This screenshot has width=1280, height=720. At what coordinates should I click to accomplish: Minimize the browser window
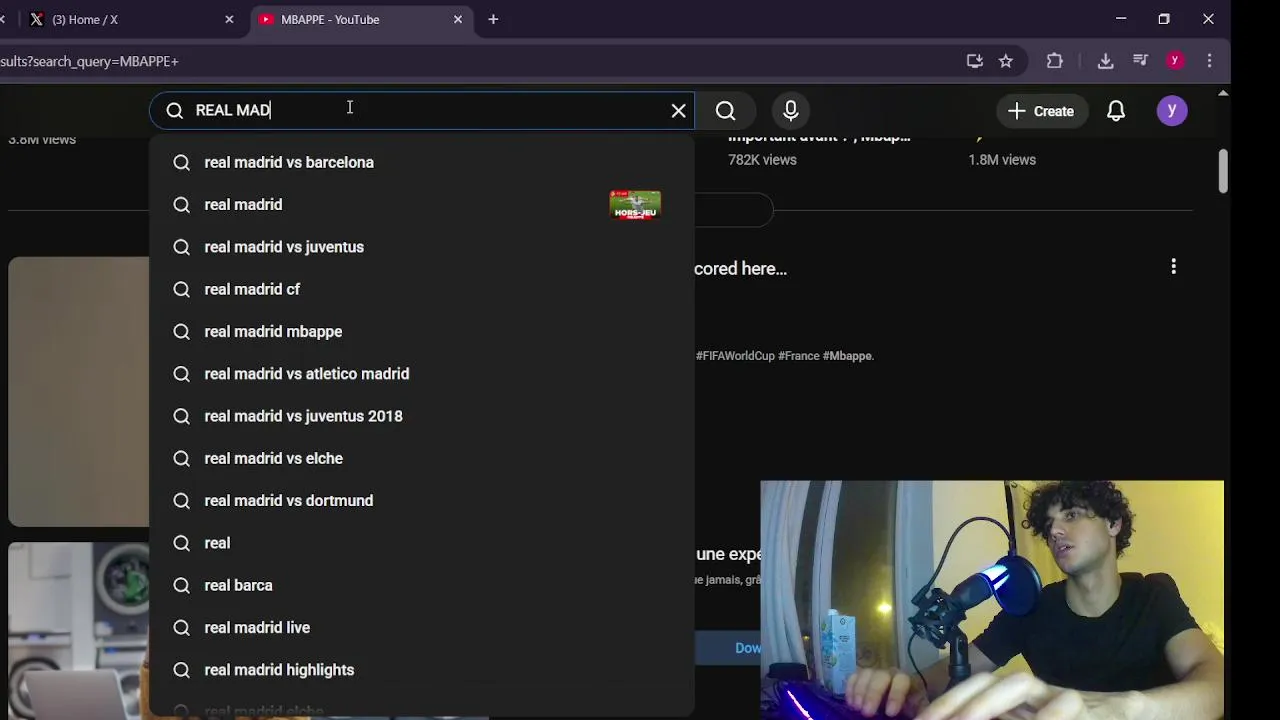(x=1121, y=19)
